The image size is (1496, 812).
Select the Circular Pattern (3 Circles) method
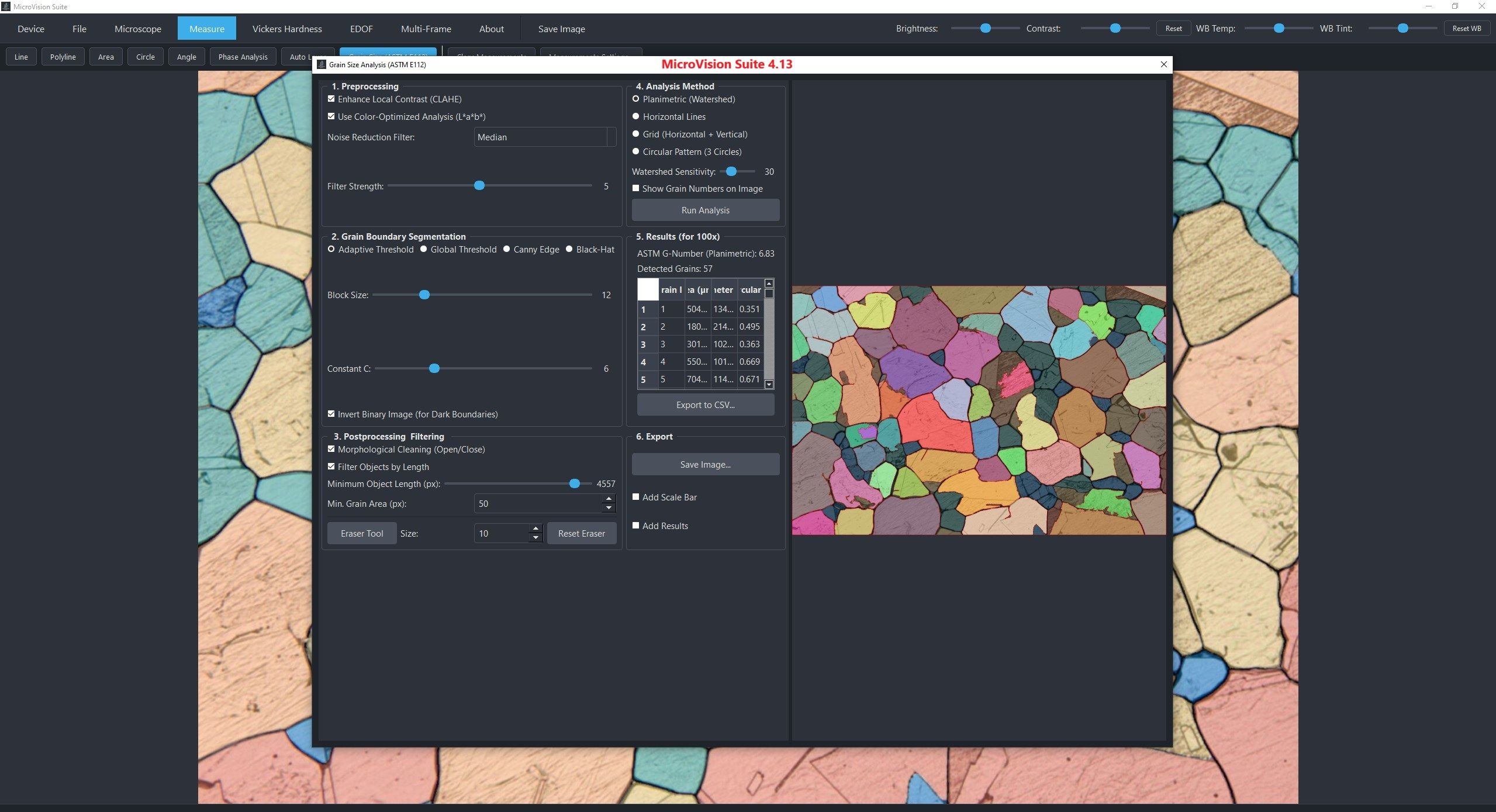pyautogui.click(x=636, y=150)
